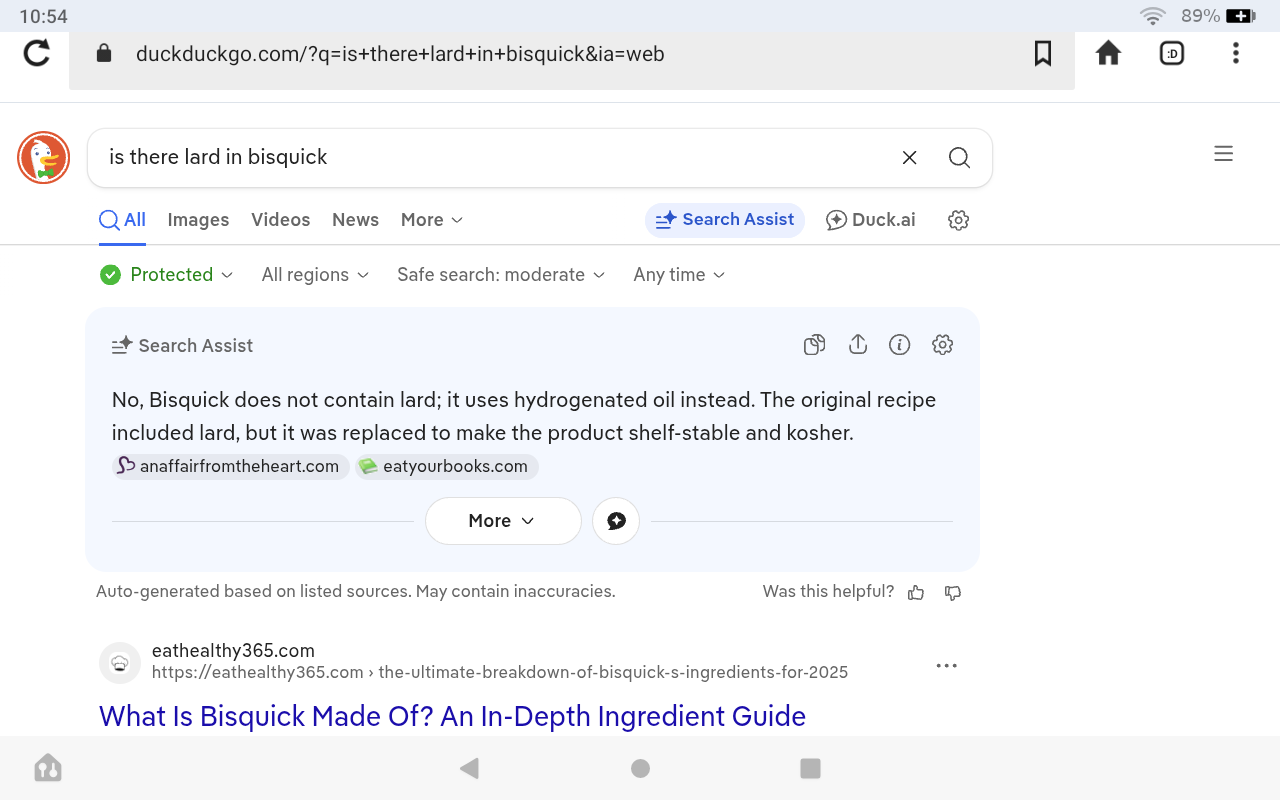The width and height of the screenshot is (1280, 800).
Task: Switch to the Videos tab
Action: click(x=280, y=220)
